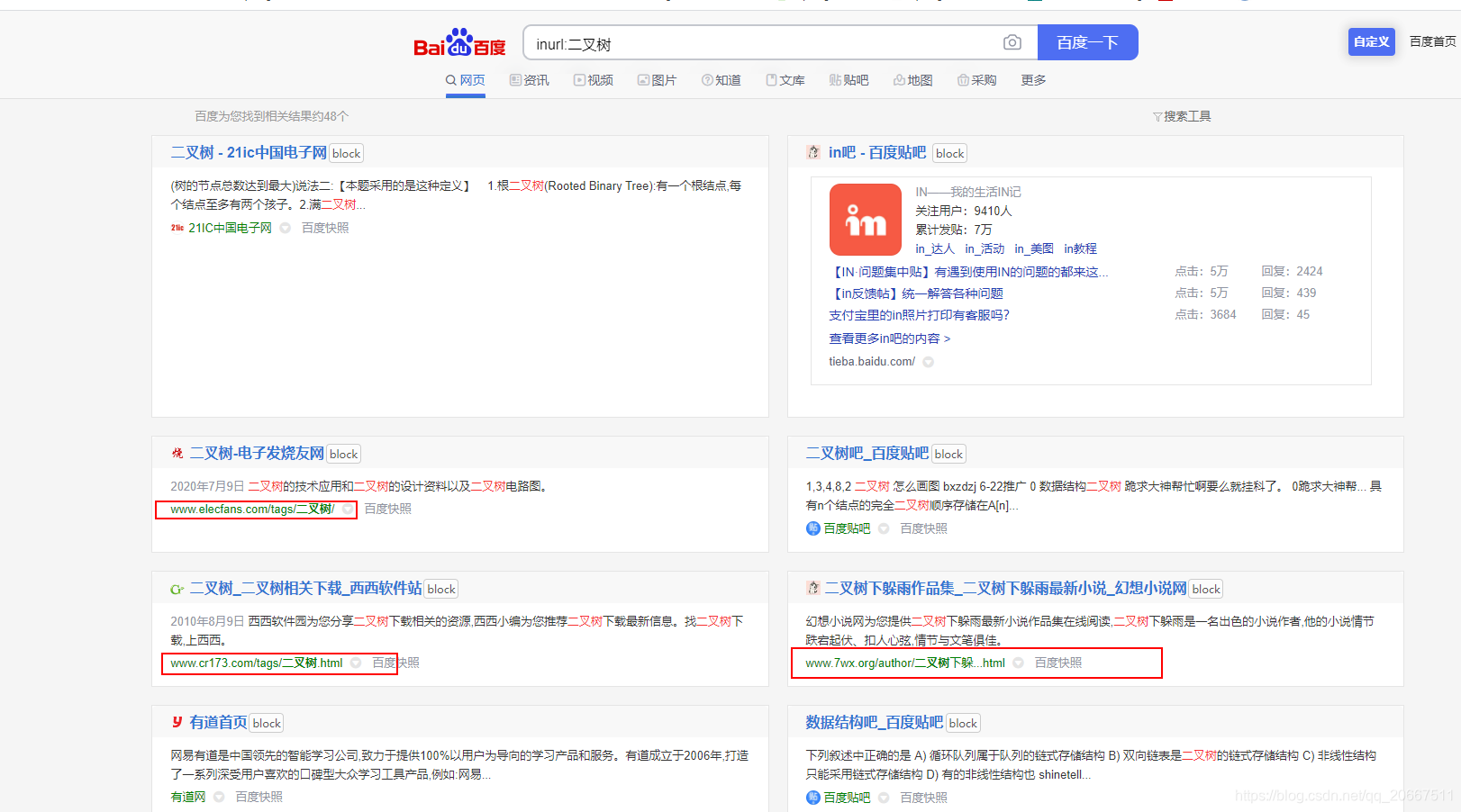Click block button next to 数据结构吧 result
Viewport: 1461px width, 812px height.
[963, 723]
